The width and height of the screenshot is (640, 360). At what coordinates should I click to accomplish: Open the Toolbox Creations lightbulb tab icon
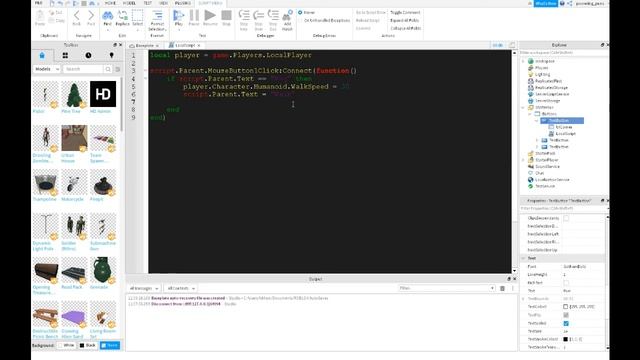coord(111,56)
